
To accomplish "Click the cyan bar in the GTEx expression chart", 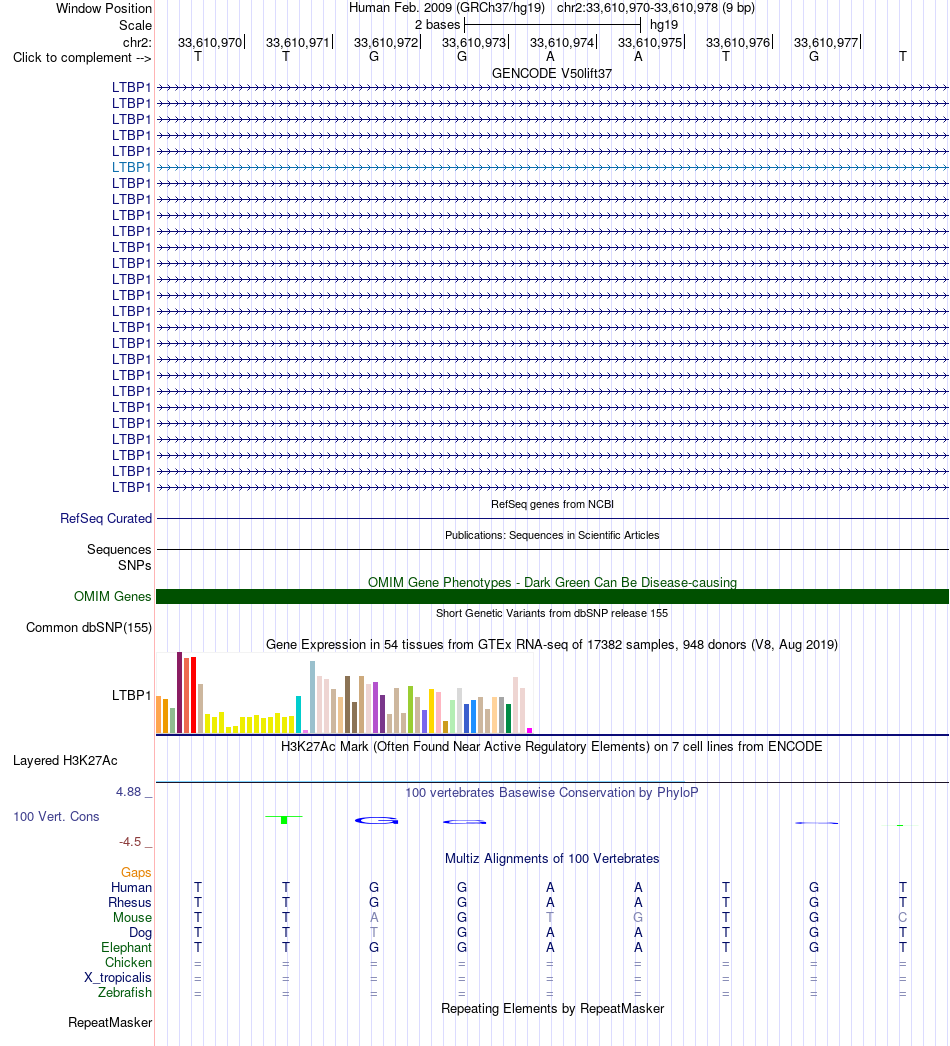I will 299,714.
